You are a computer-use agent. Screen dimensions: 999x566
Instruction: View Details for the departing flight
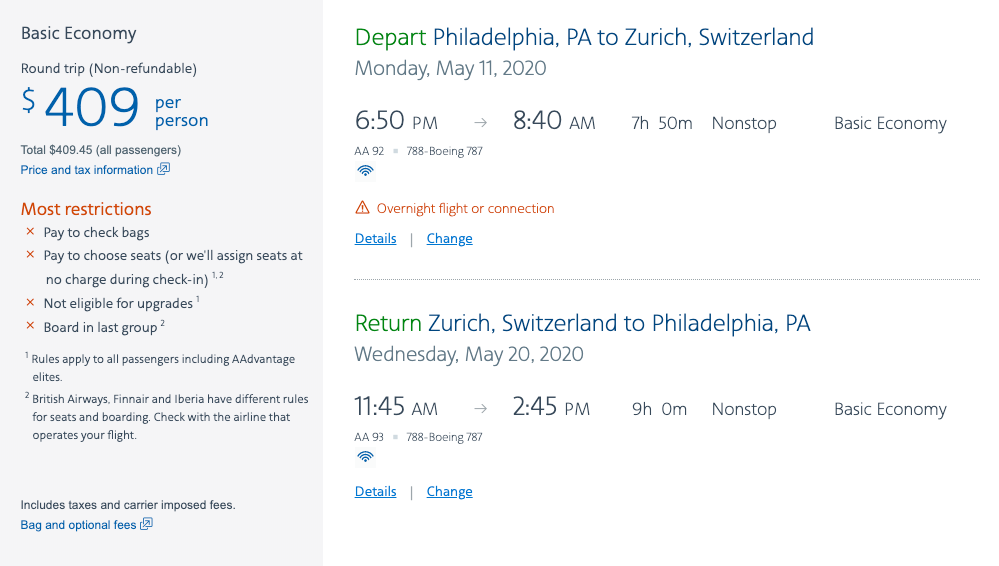click(x=375, y=239)
